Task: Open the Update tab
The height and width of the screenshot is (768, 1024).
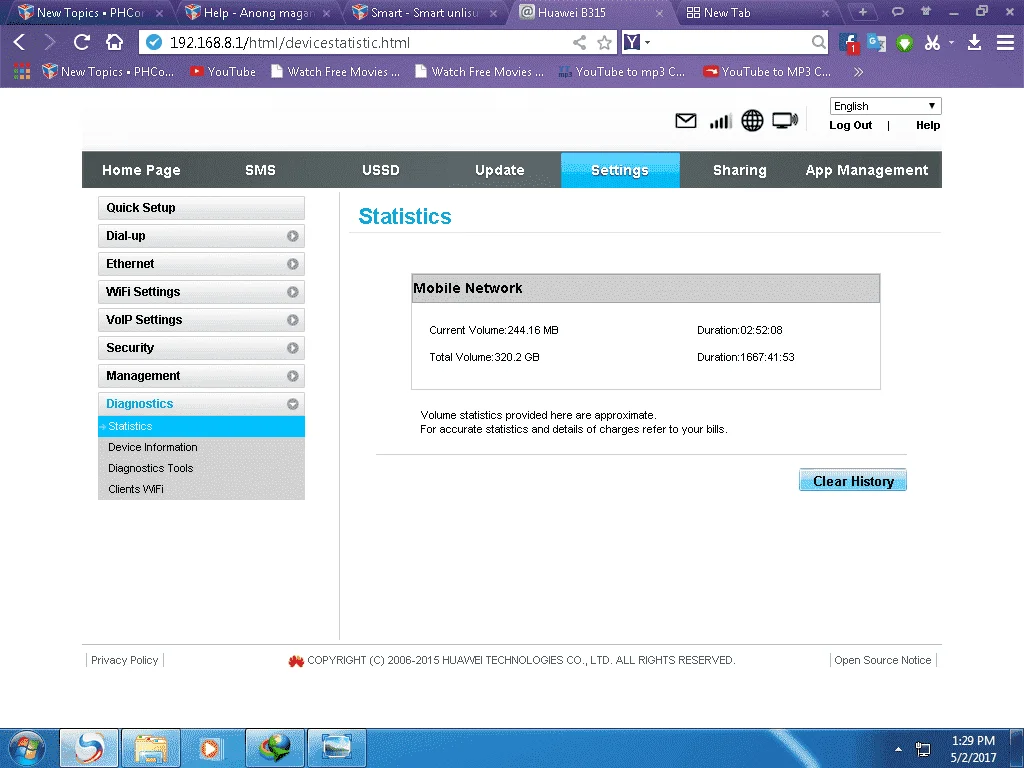Action: click(500, 170)
